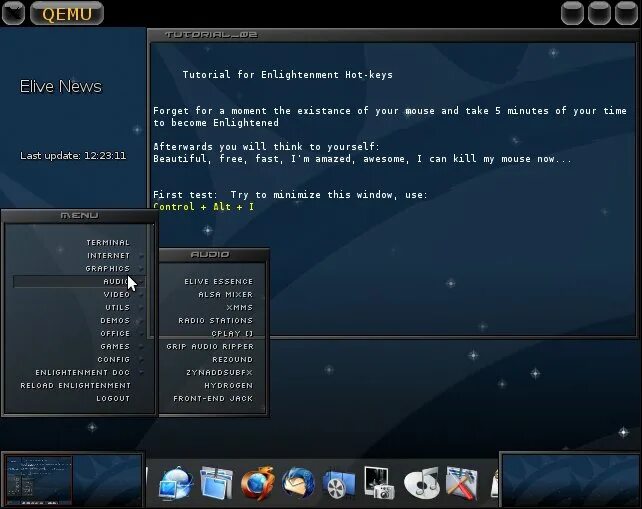This screenshot has width=642, height=509.
Task: Click the Tutorial for Enlightenment Hot-keys heading
Action: pos(287,75)
